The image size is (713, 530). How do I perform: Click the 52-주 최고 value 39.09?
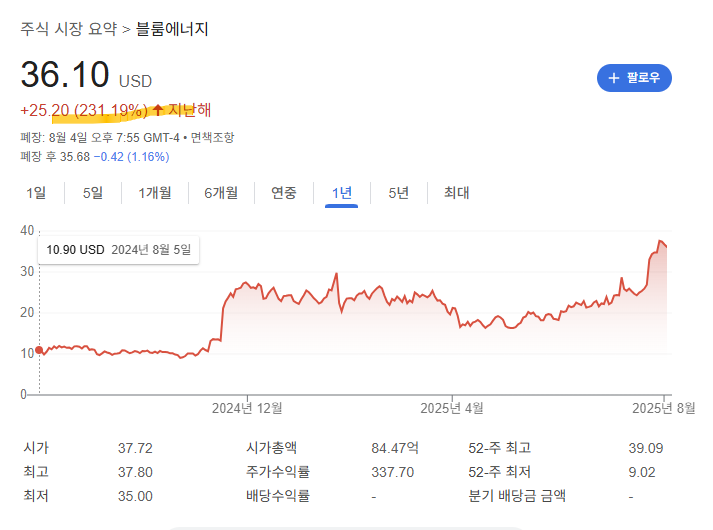click(646, 448)
